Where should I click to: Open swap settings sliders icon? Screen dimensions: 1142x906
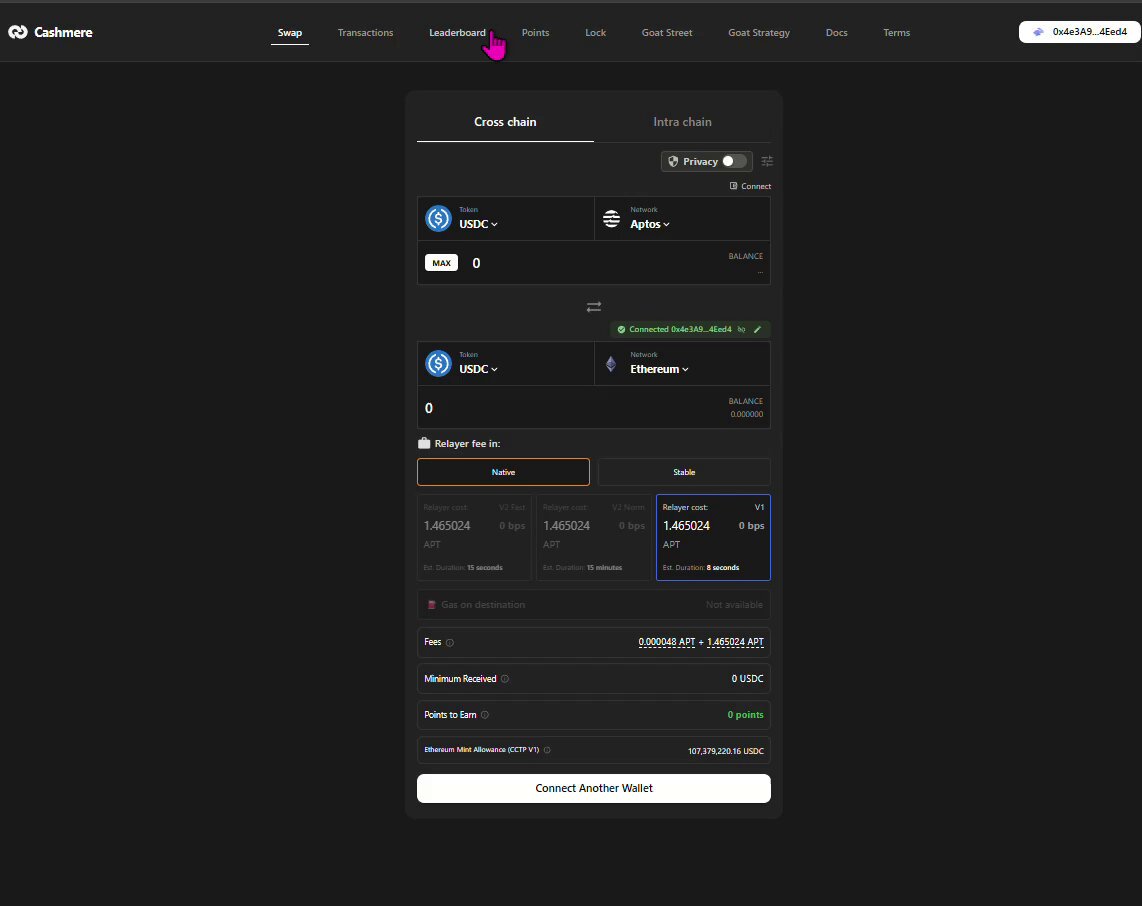point(767,161)
